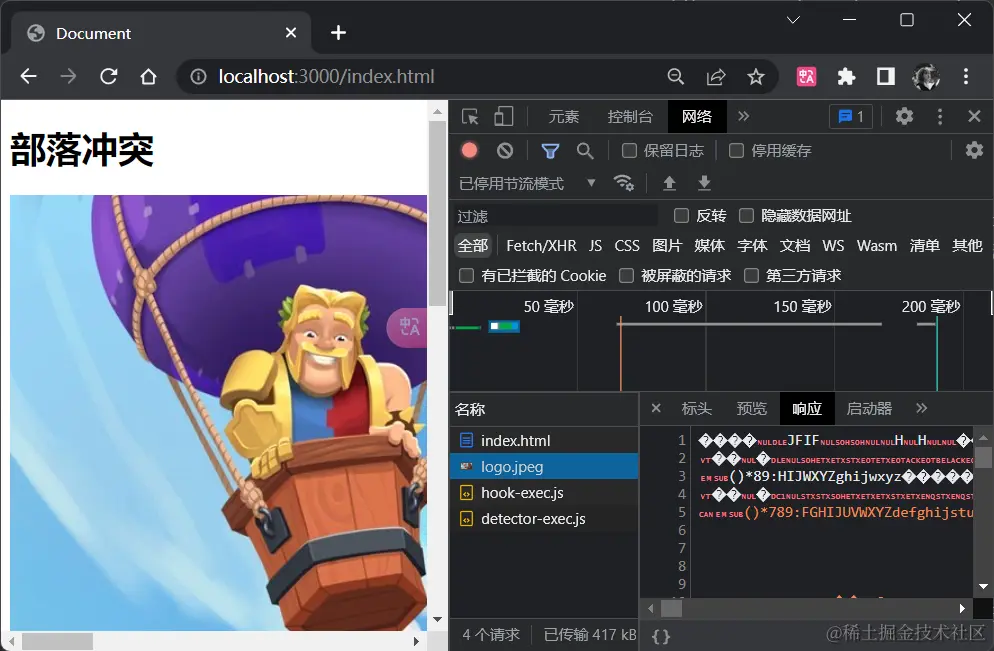The image size is (994, 651).
Task: Click the page horizontal scrollbar thumb
Action: pyautogui.click(x=58, y=641)
